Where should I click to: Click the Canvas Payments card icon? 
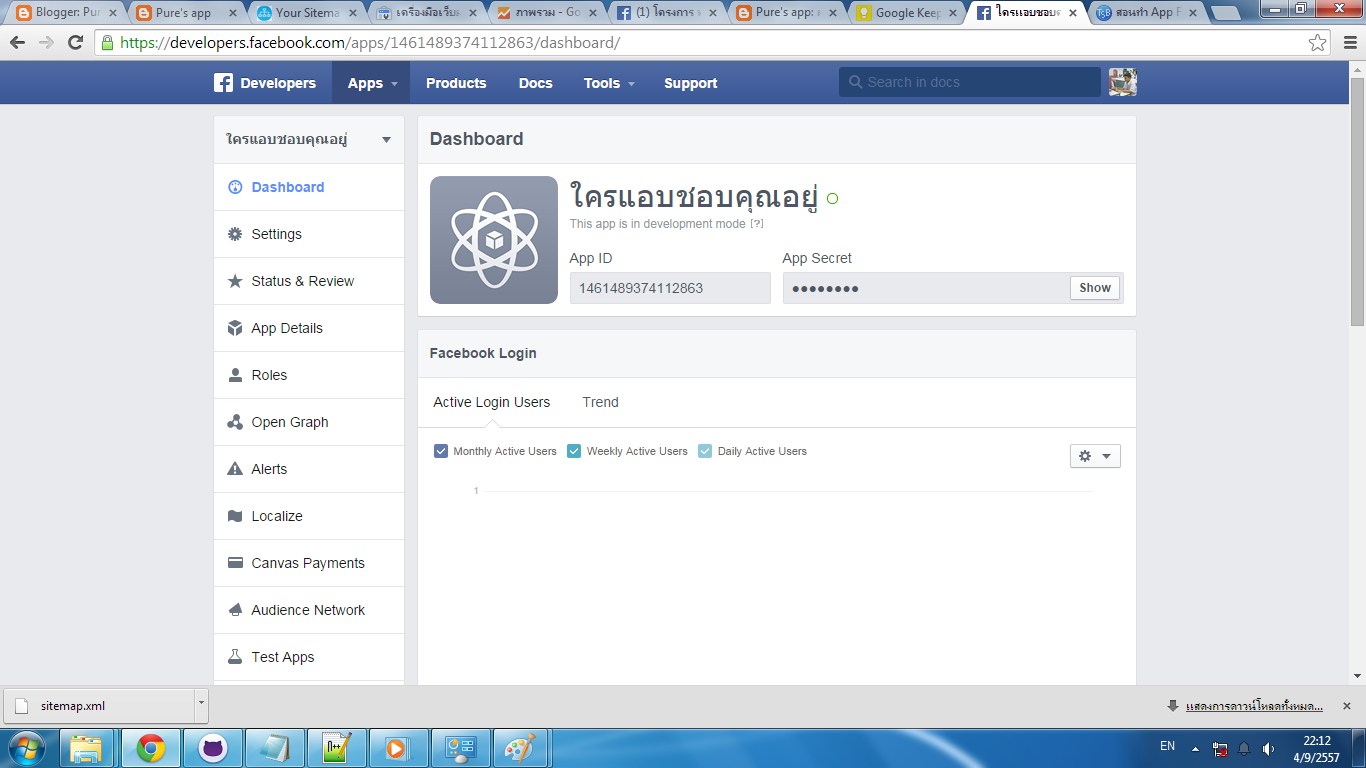pyautogui.click(x=235, y=563)
